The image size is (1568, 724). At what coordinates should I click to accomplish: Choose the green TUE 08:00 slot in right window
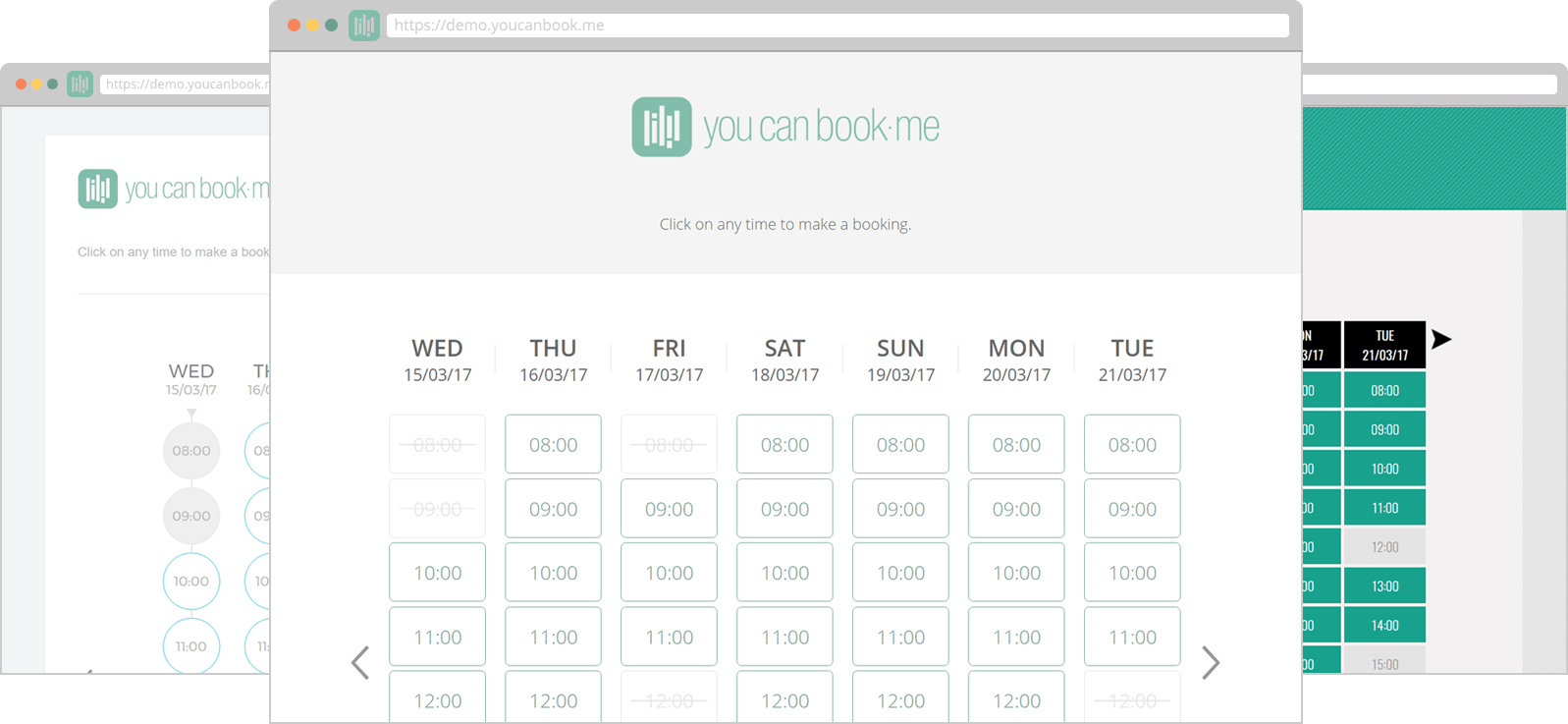(x=1384, y=390)
